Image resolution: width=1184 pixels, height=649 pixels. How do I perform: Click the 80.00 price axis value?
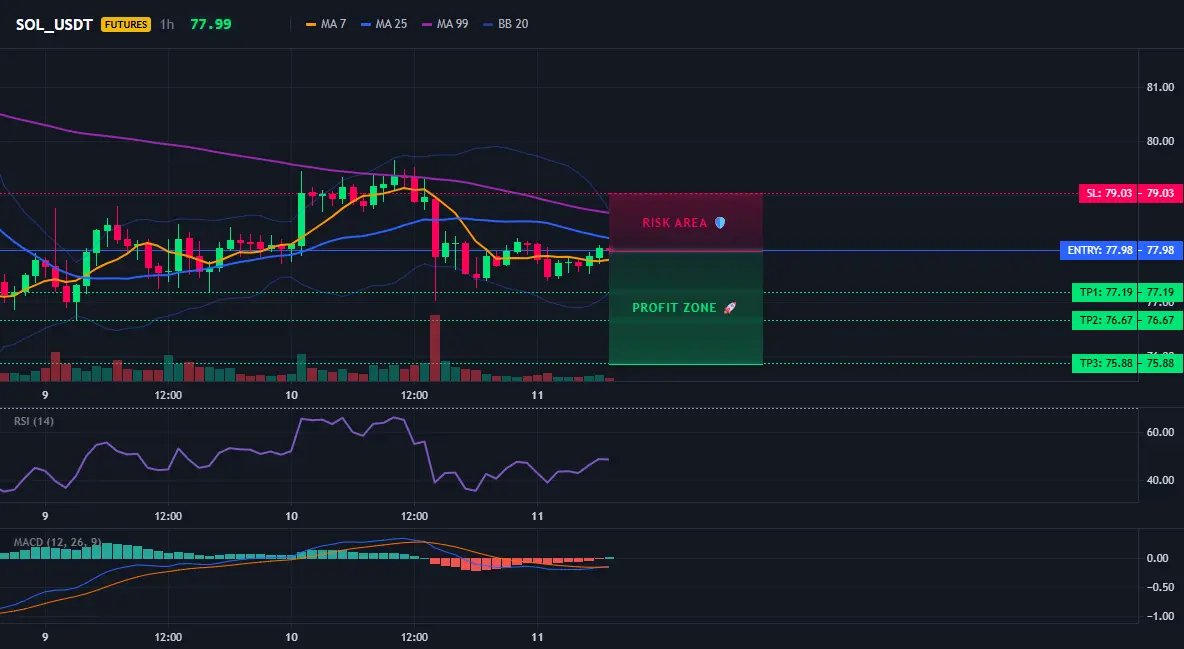pos(1161,141)
